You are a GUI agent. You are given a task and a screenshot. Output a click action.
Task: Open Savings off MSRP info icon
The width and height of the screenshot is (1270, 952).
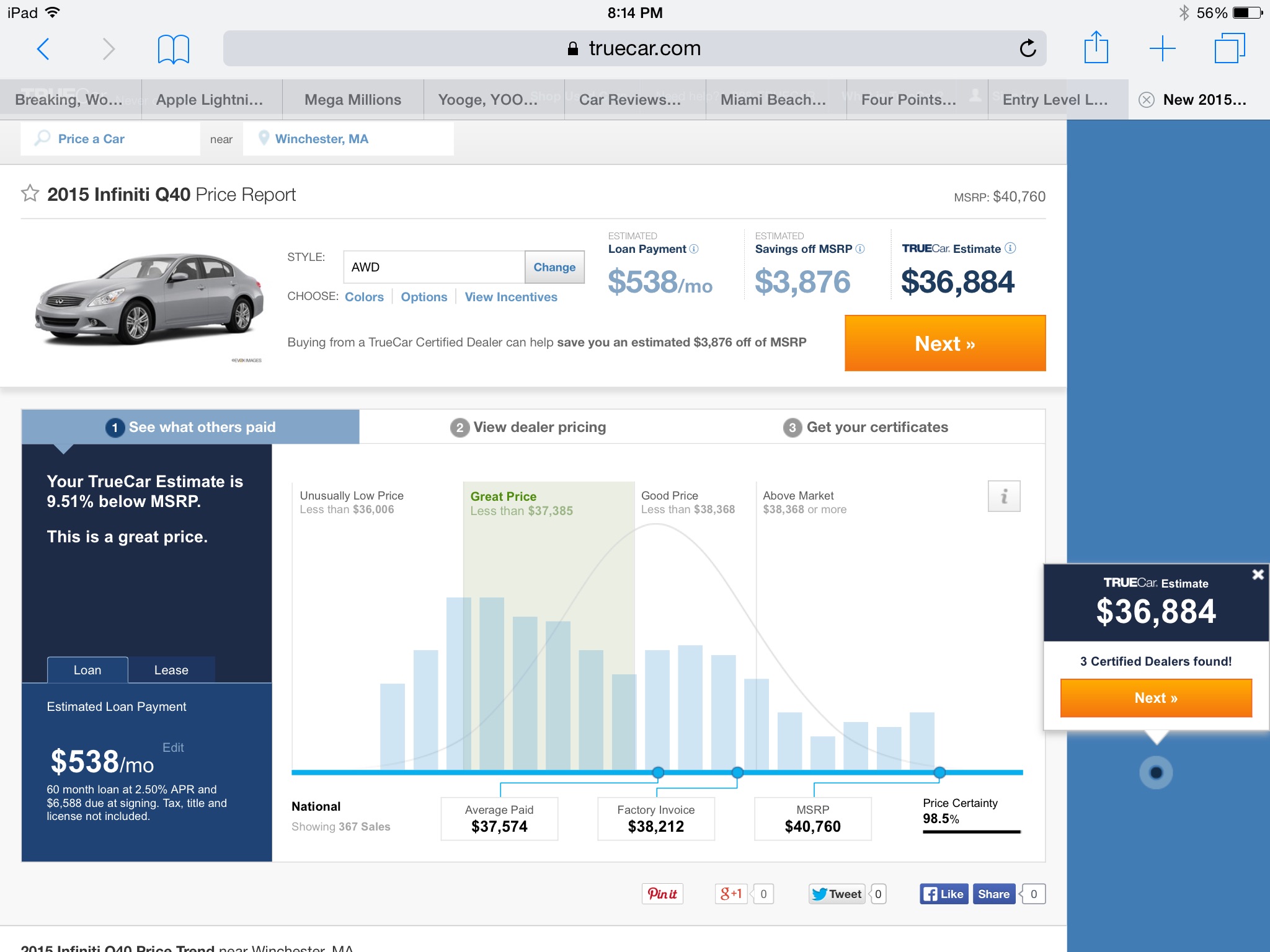click(859, 249)
